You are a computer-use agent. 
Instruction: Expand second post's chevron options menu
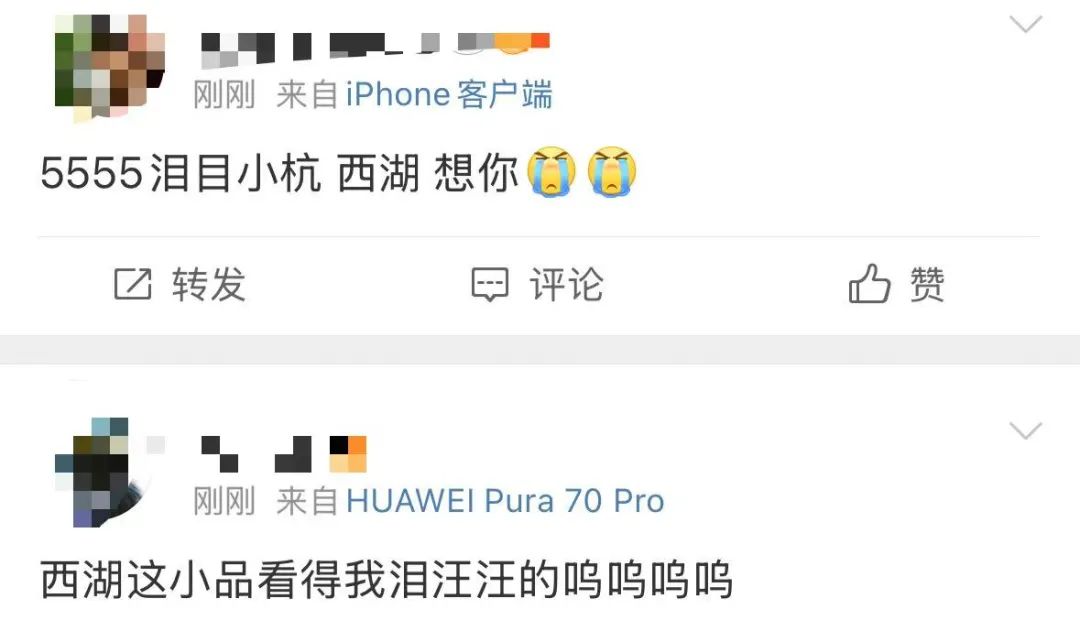pyautogui.click(x=1026, y=431)
